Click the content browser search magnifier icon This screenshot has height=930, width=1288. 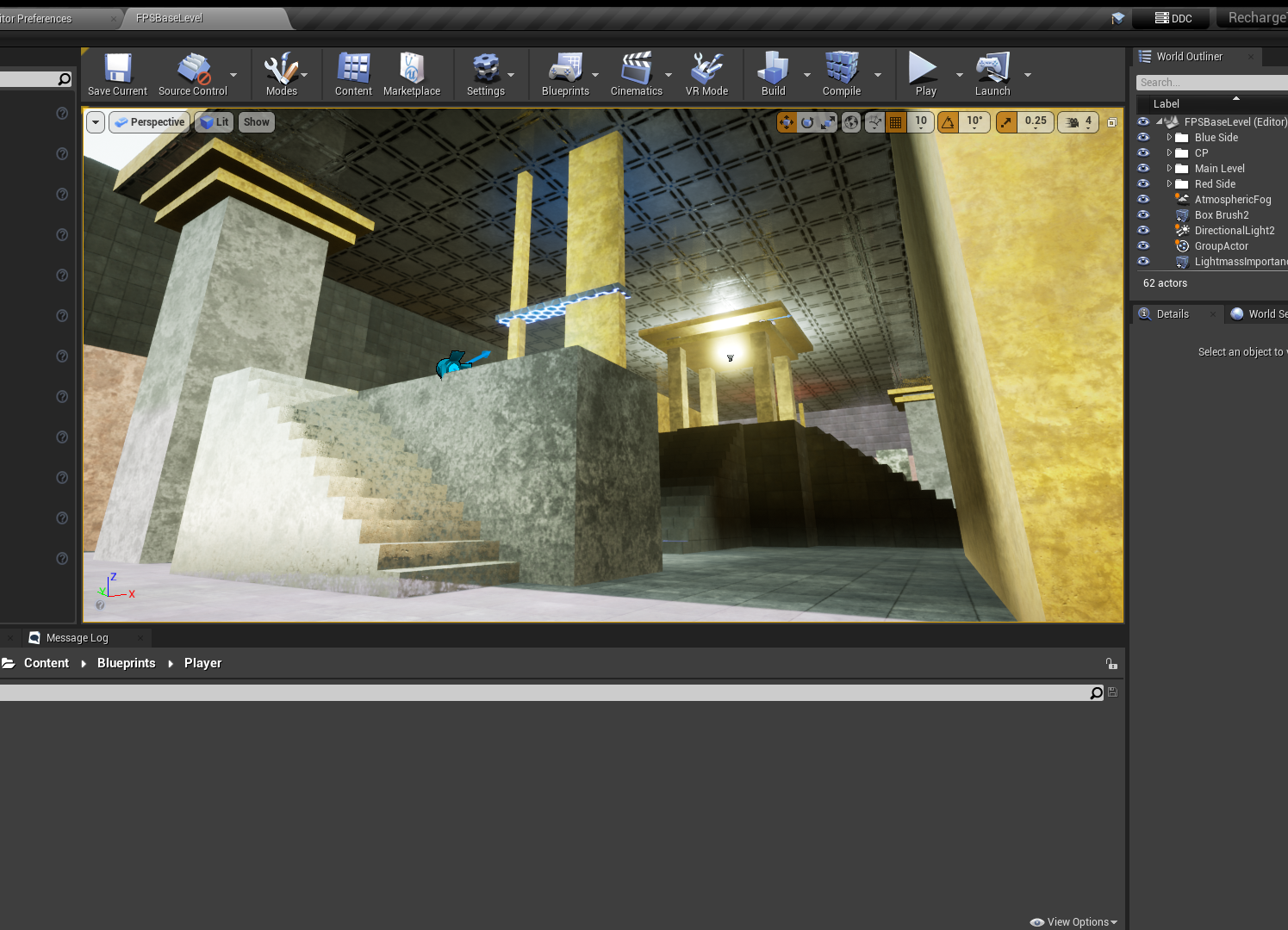tap(1096, 692)
